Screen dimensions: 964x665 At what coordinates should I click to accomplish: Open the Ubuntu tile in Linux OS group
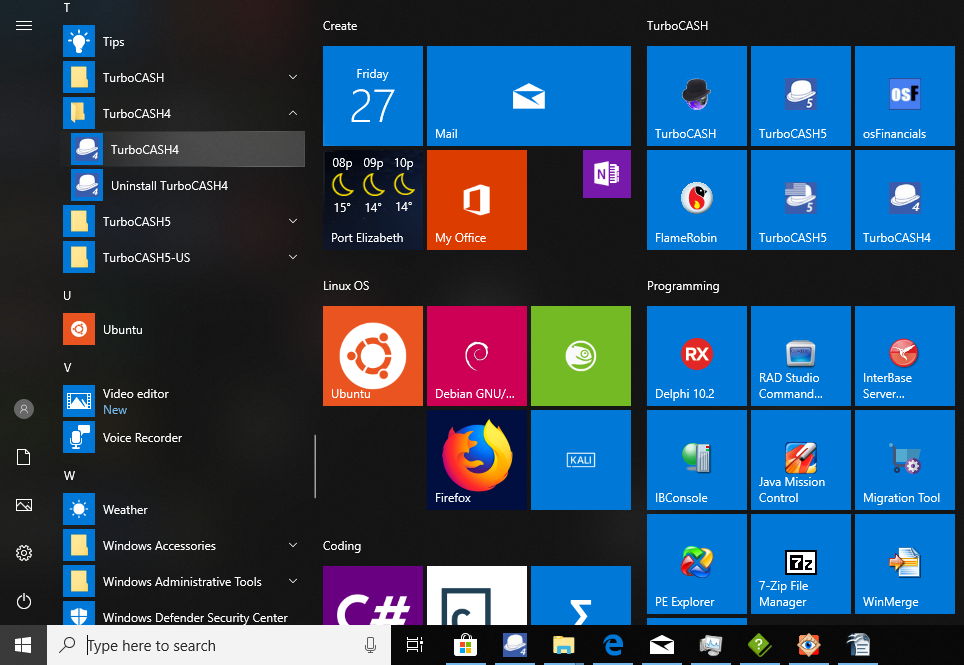(x=373, y=356)
